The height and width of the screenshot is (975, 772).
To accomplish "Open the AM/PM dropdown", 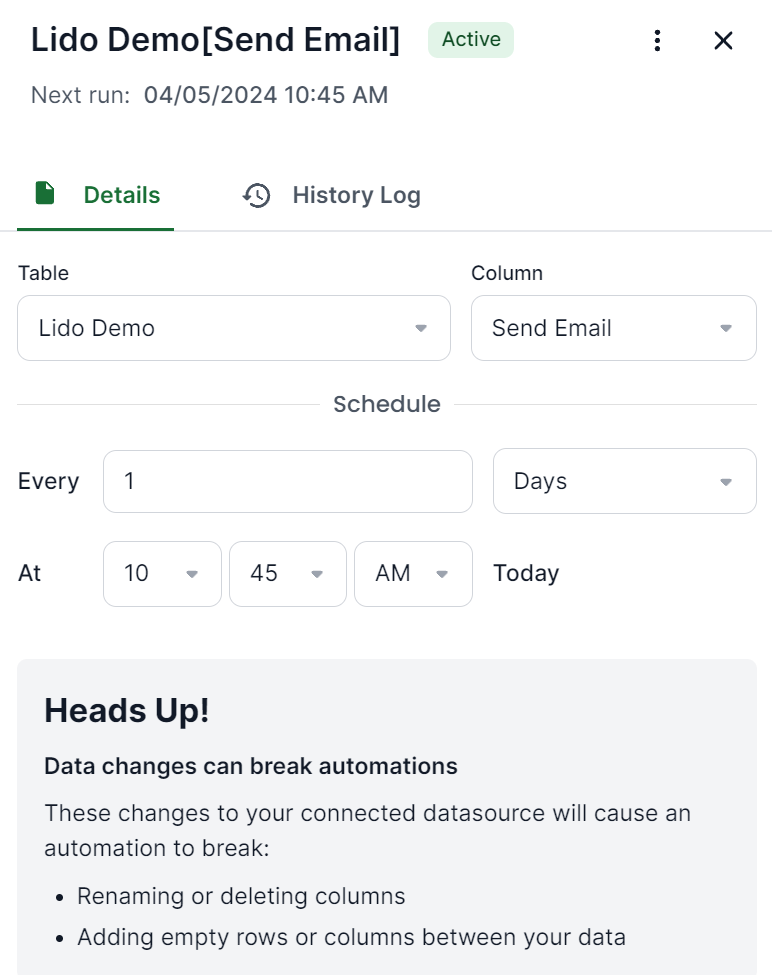I will pos(413,574).
